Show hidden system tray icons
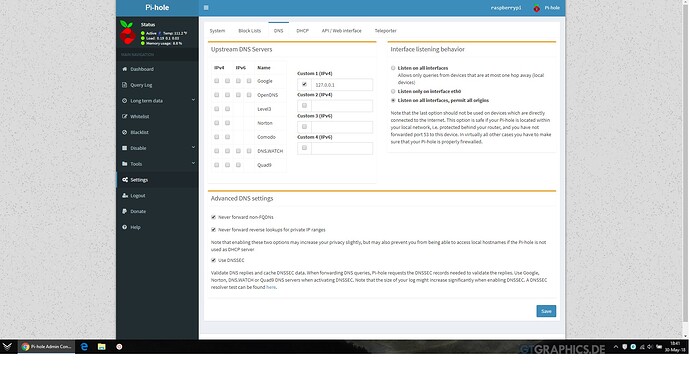 (x=616, y=347)
